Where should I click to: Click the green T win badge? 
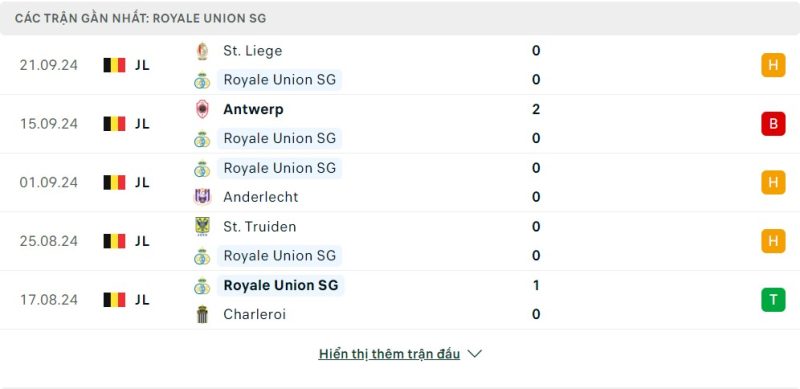click(x=773, y=300)
